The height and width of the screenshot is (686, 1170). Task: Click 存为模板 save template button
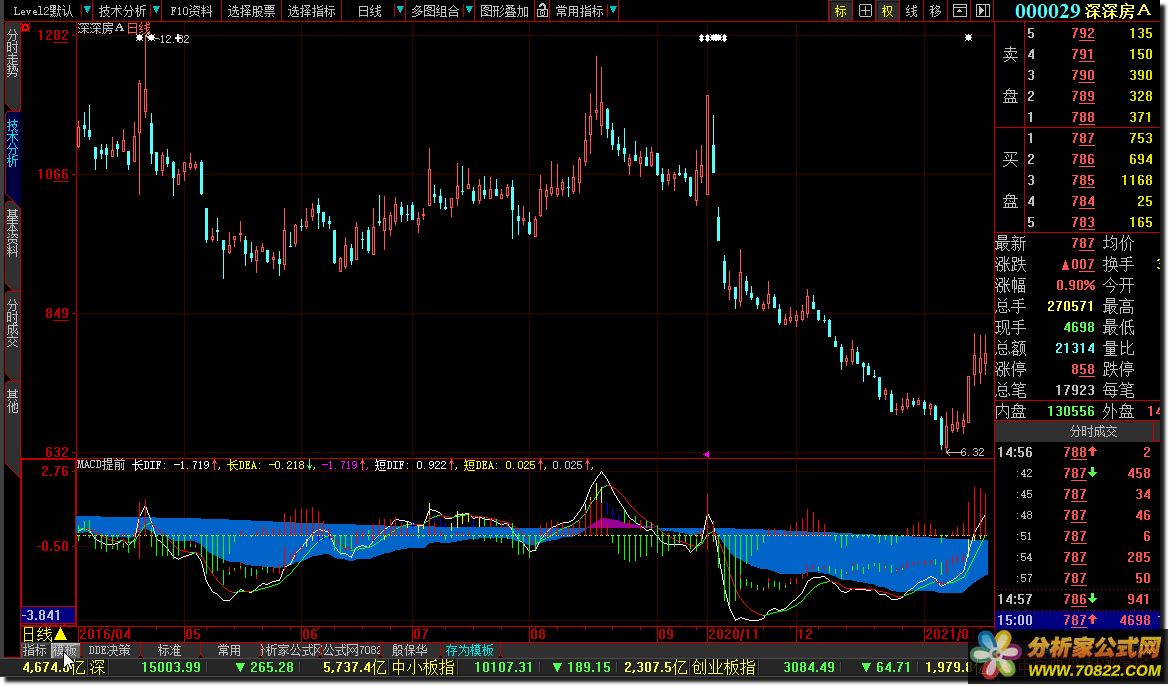click(469, 650)
